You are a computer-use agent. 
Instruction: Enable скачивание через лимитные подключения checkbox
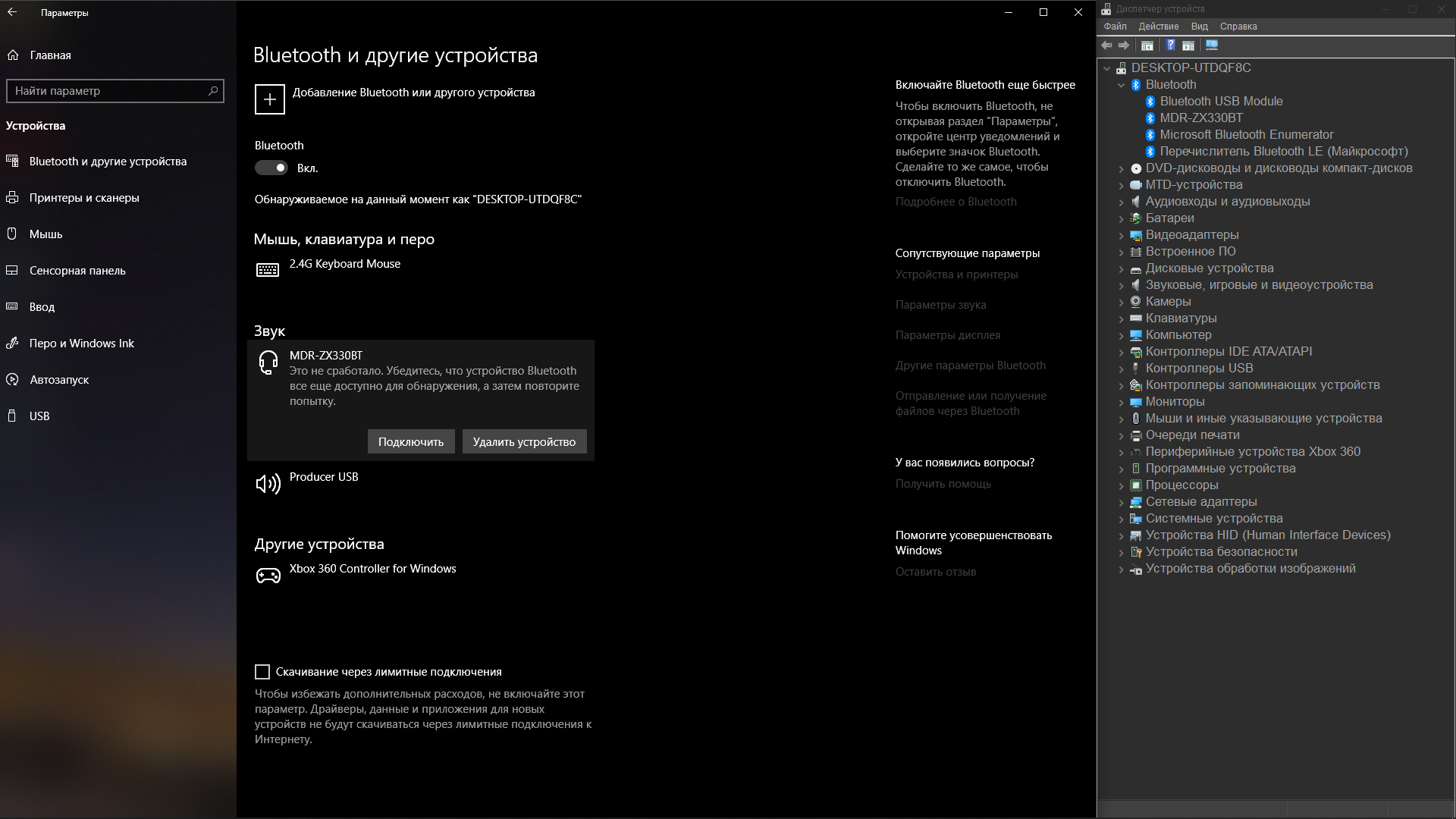[x=262, y=671]
